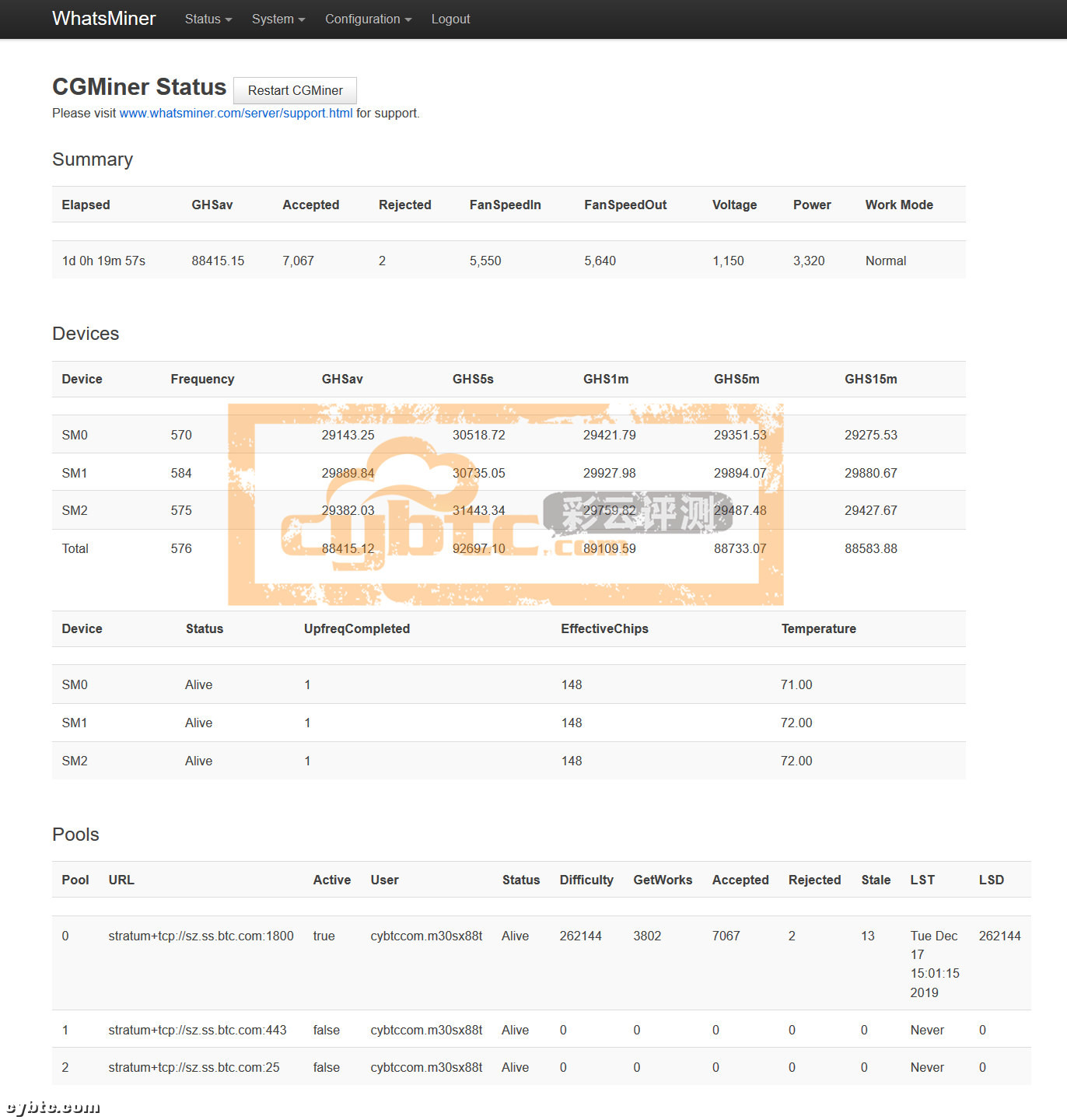
Task: Click the Devices section heading
Action: click(86, 334)
